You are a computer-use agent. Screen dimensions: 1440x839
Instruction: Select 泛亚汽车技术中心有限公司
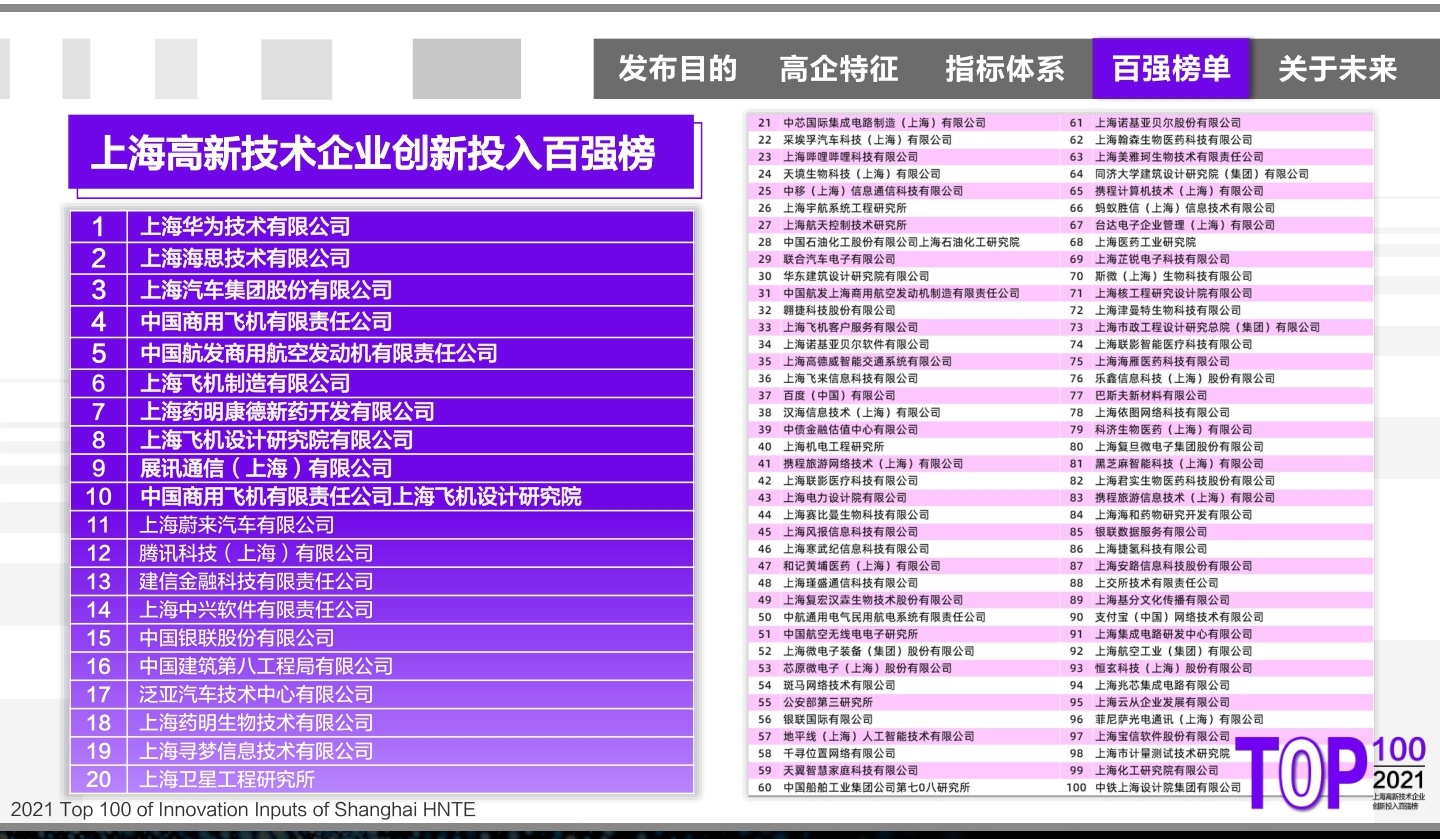coord(382,694)
